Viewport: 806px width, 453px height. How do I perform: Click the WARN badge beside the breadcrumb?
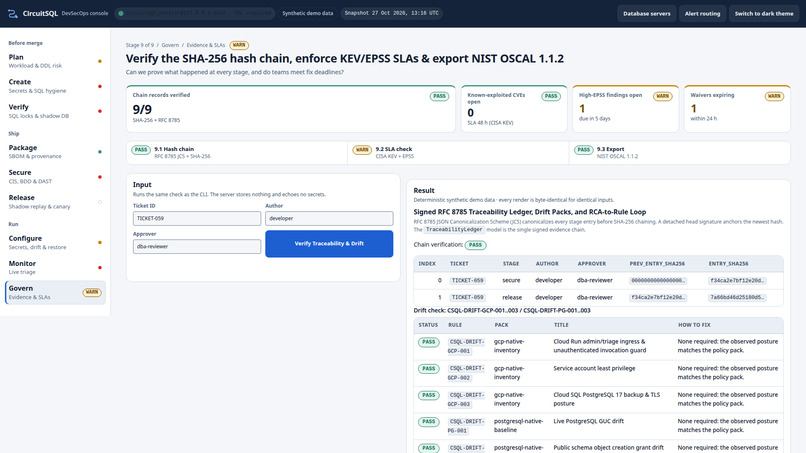(x=239, y=45)
